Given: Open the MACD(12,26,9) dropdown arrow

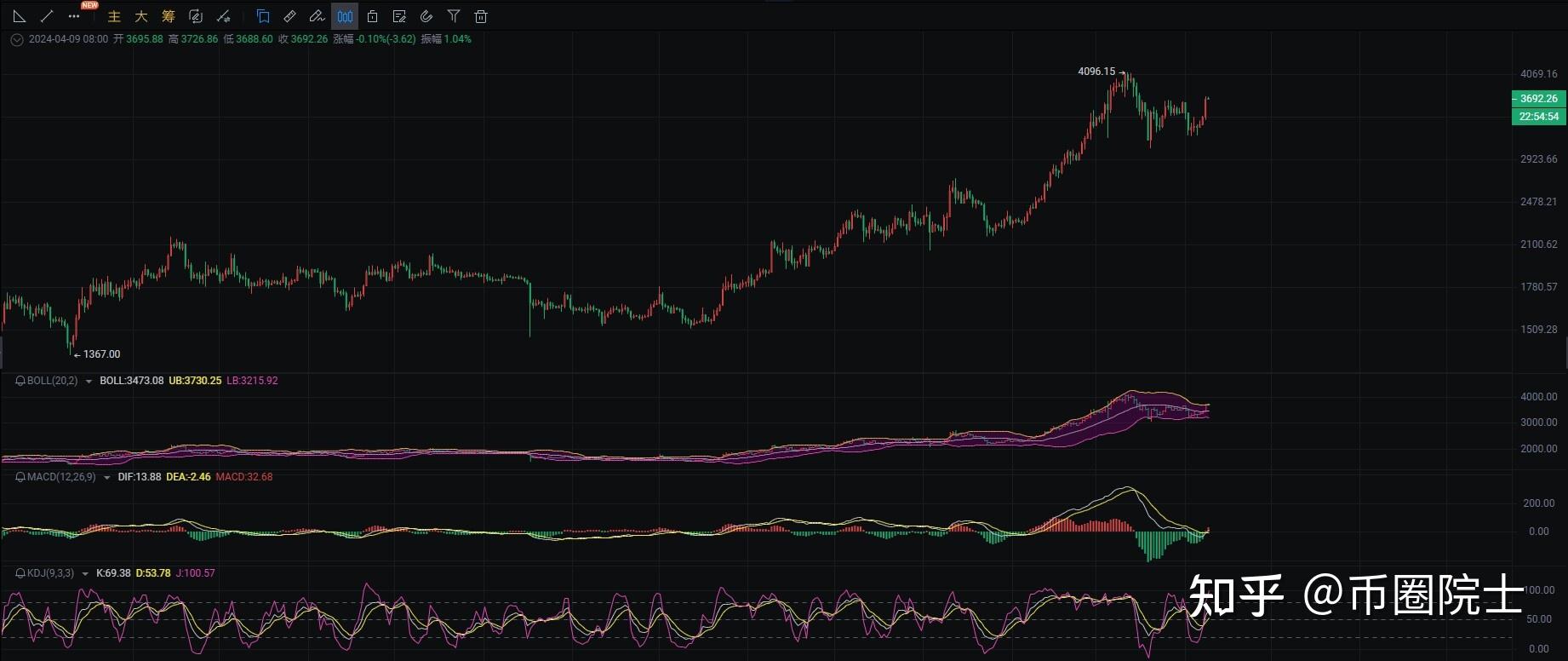Looking at the screenshot, I should point(106,478).
